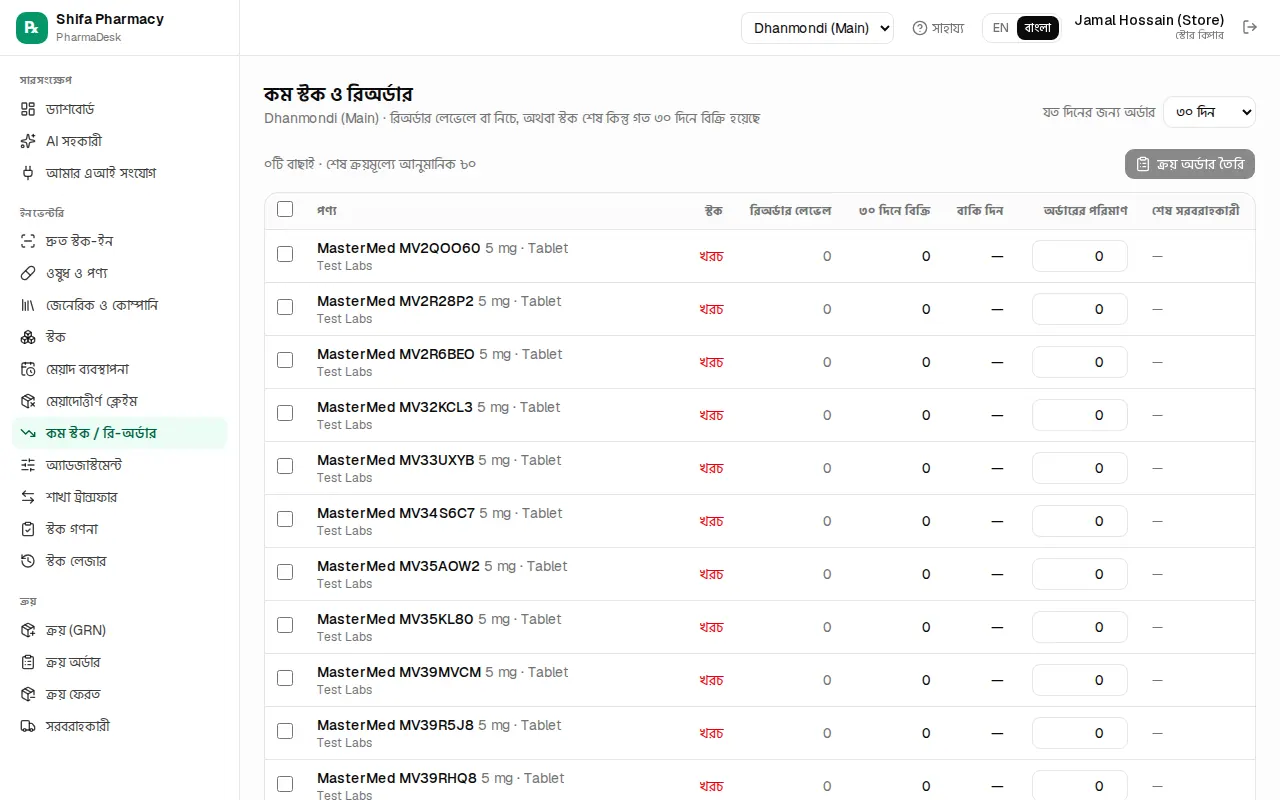This screenshot has height=800, width=1280.
Task: Click the শাখা ট্রান্সফার arrows icon
Action: (x=28, y=497)
